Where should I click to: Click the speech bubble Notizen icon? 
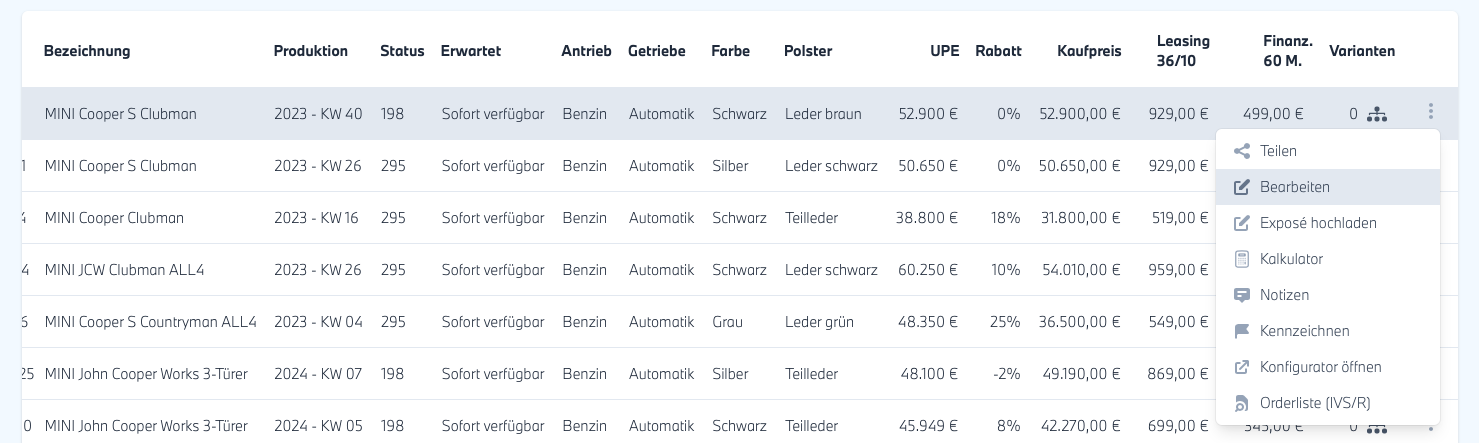point(1242,296)
